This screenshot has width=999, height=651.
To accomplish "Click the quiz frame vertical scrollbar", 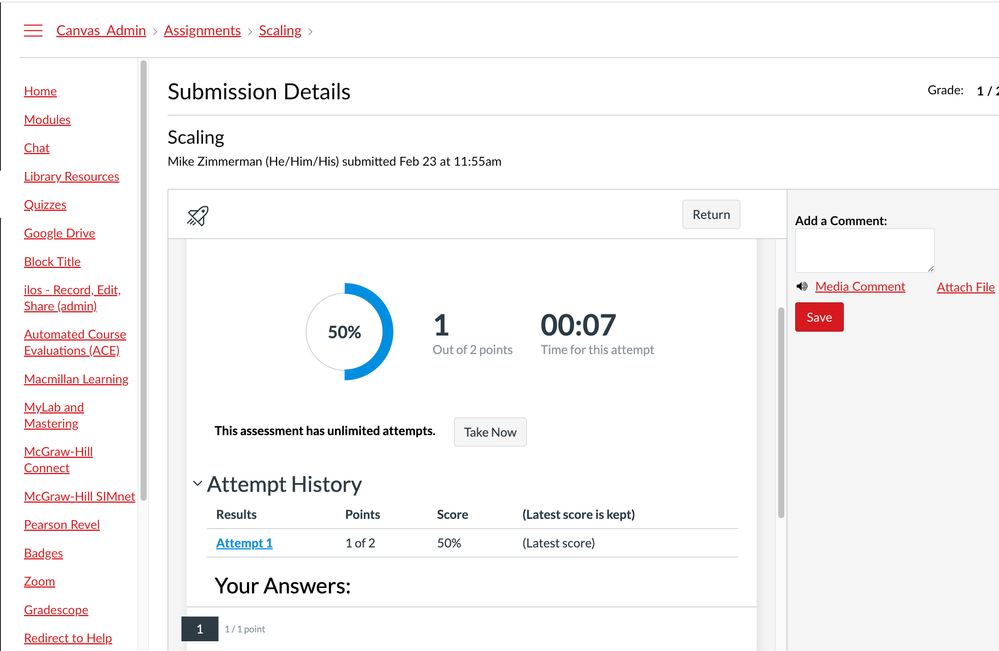I will click(780, 410).
